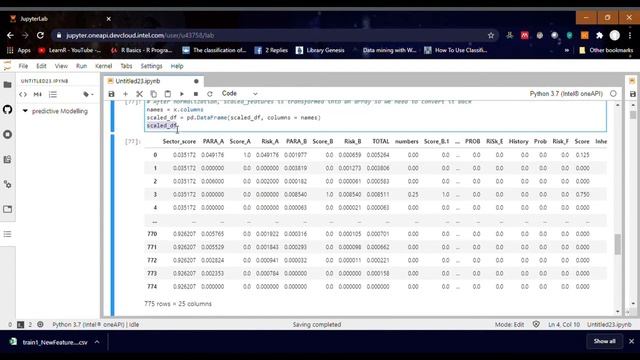Open Library Genesis bookmark
The width and height of the screenshot is (640, 360).
pos(320,50)
